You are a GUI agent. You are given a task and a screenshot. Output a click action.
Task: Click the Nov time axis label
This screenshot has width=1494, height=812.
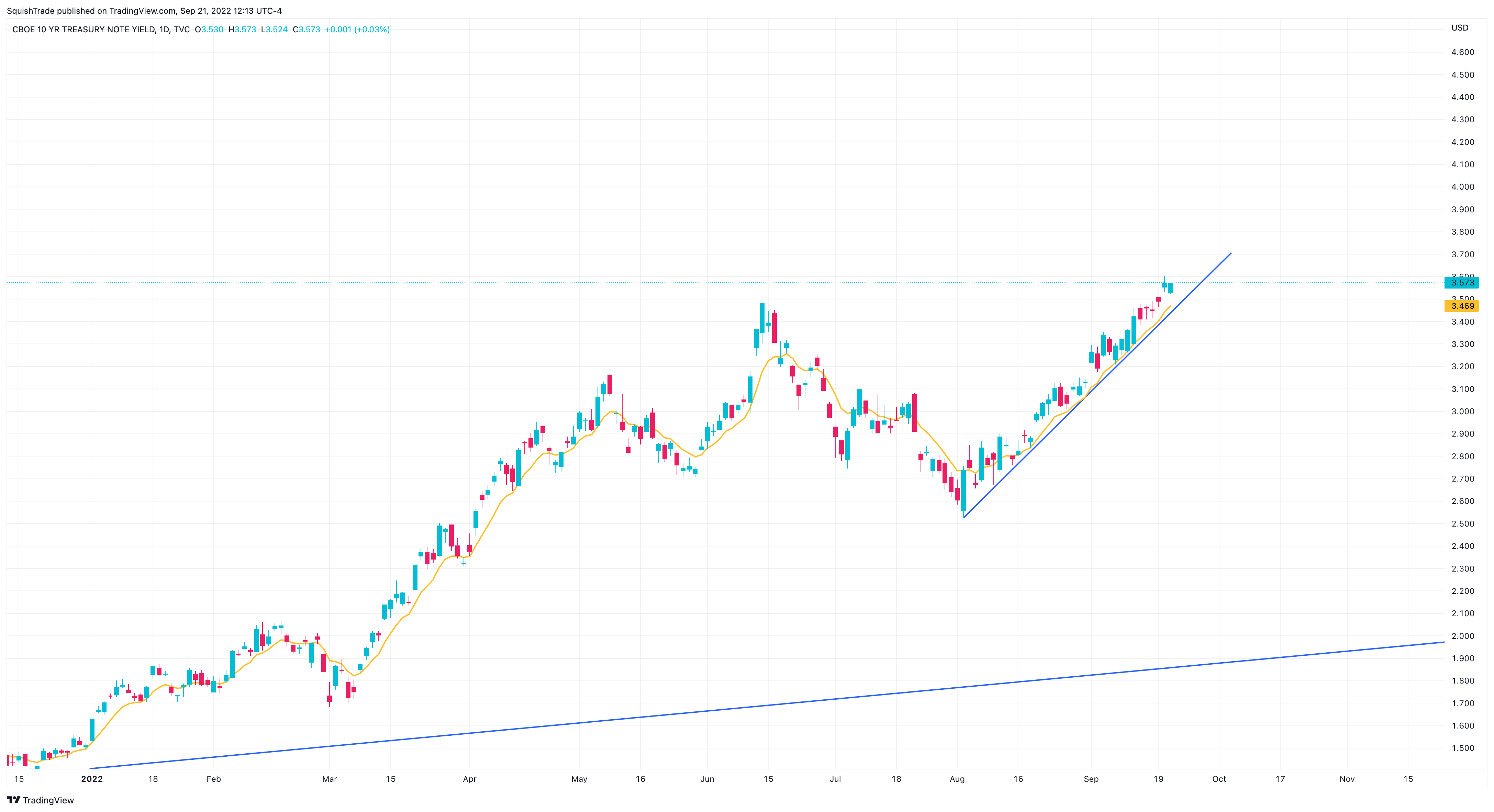(x=1347, y=779)
